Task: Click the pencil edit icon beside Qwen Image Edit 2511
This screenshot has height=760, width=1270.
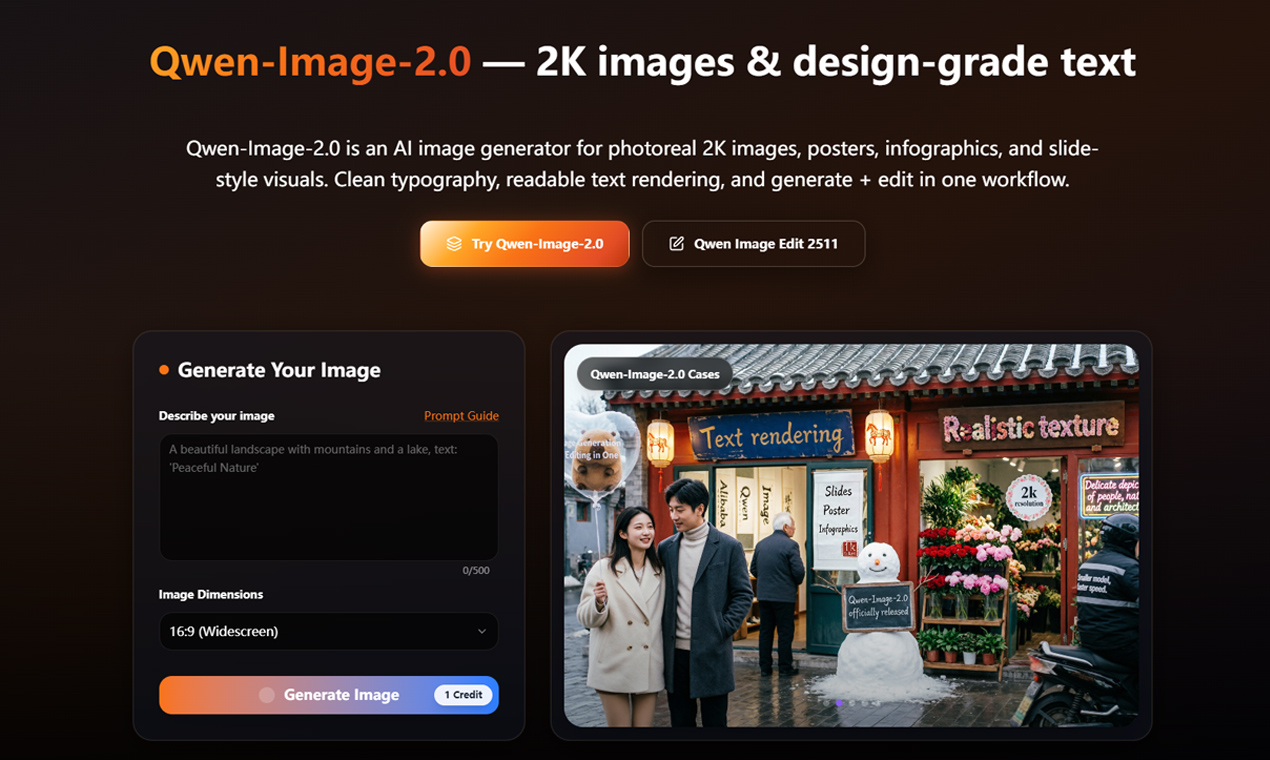Action: tap(677, 243)
